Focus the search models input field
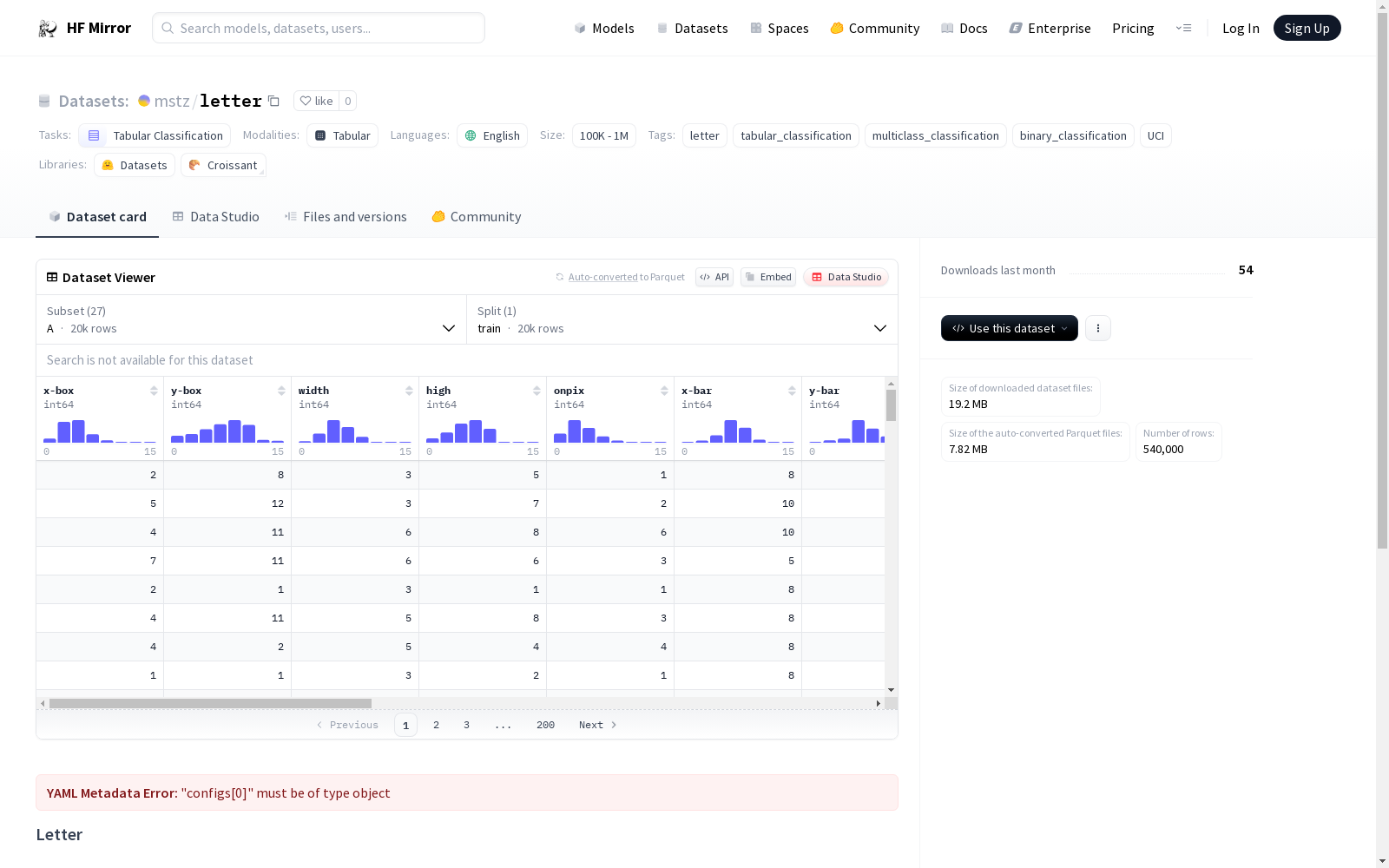The image size is (1389, 868). 319,28
